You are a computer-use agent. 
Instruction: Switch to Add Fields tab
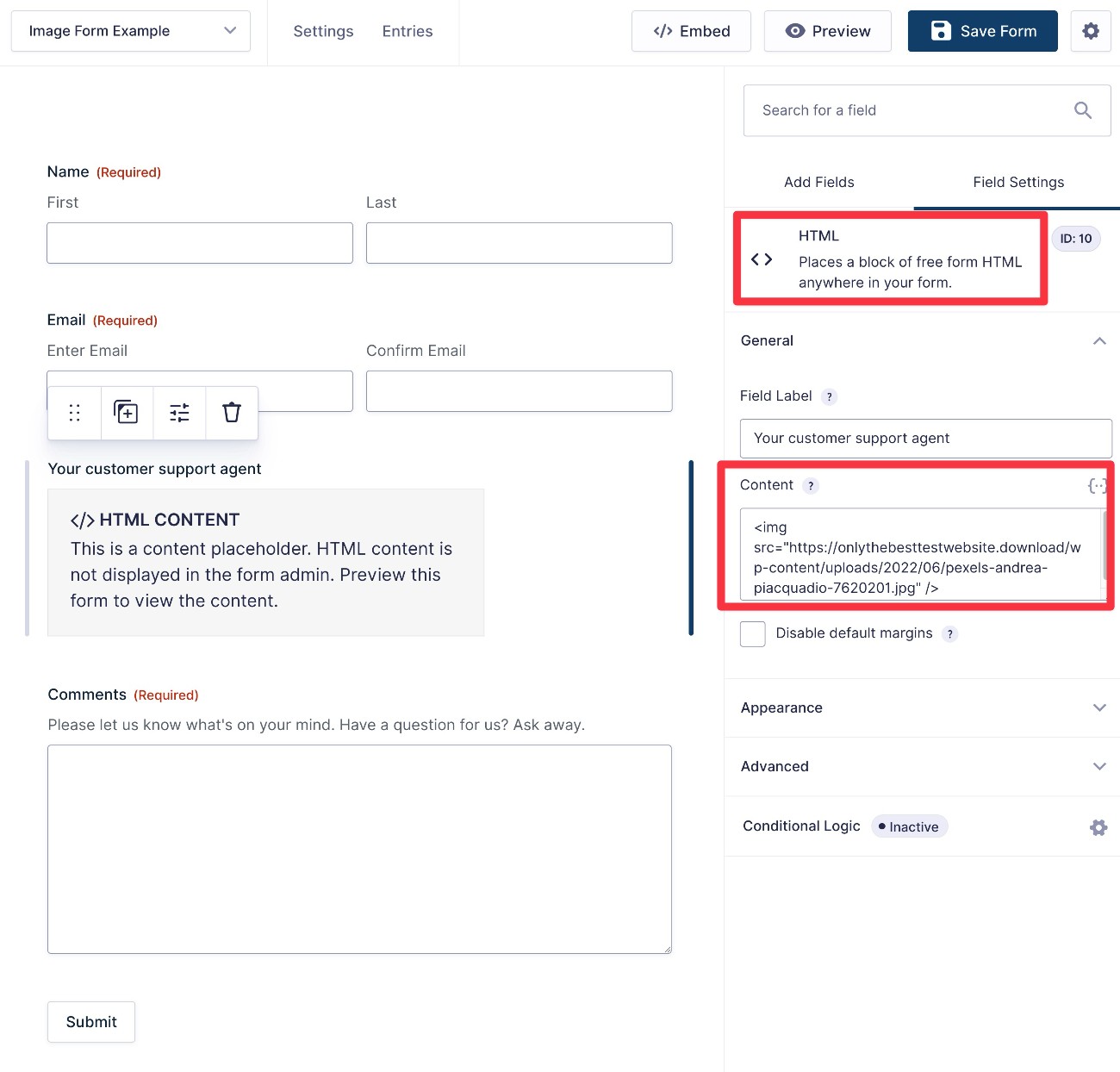tap(818, 183)
